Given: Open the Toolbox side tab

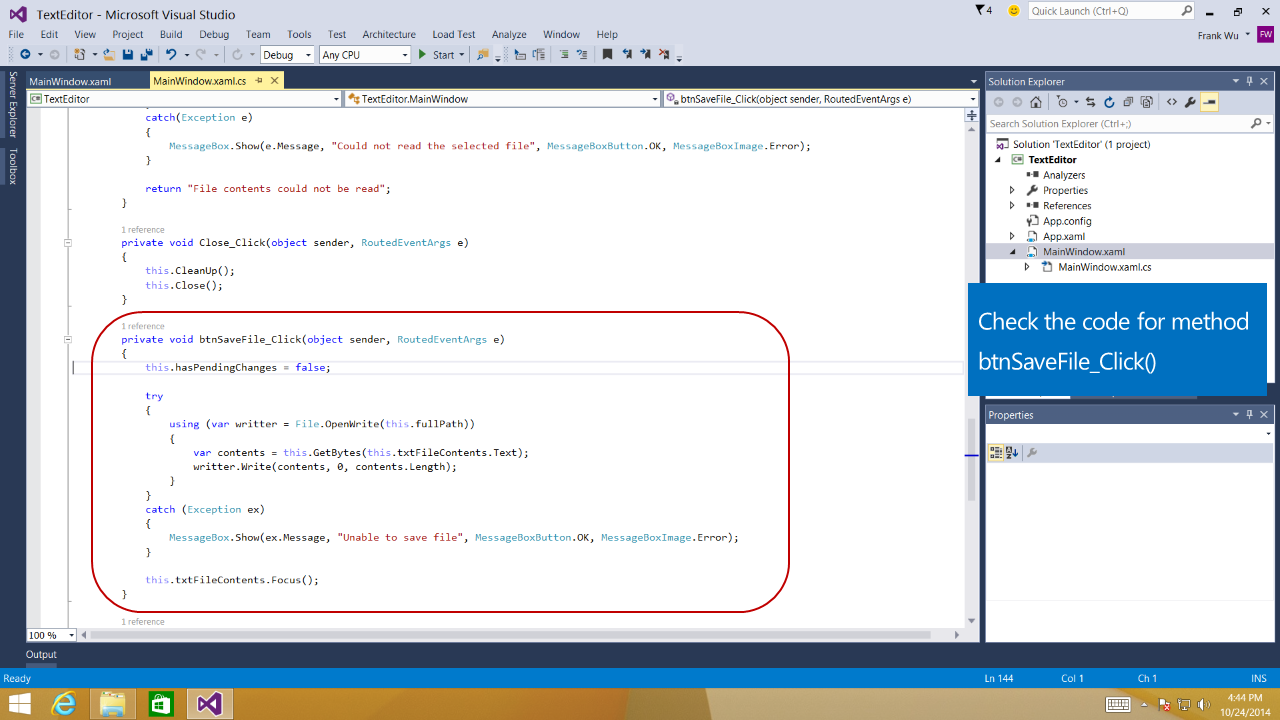Looking at the screenshot, I should point(12,167).
